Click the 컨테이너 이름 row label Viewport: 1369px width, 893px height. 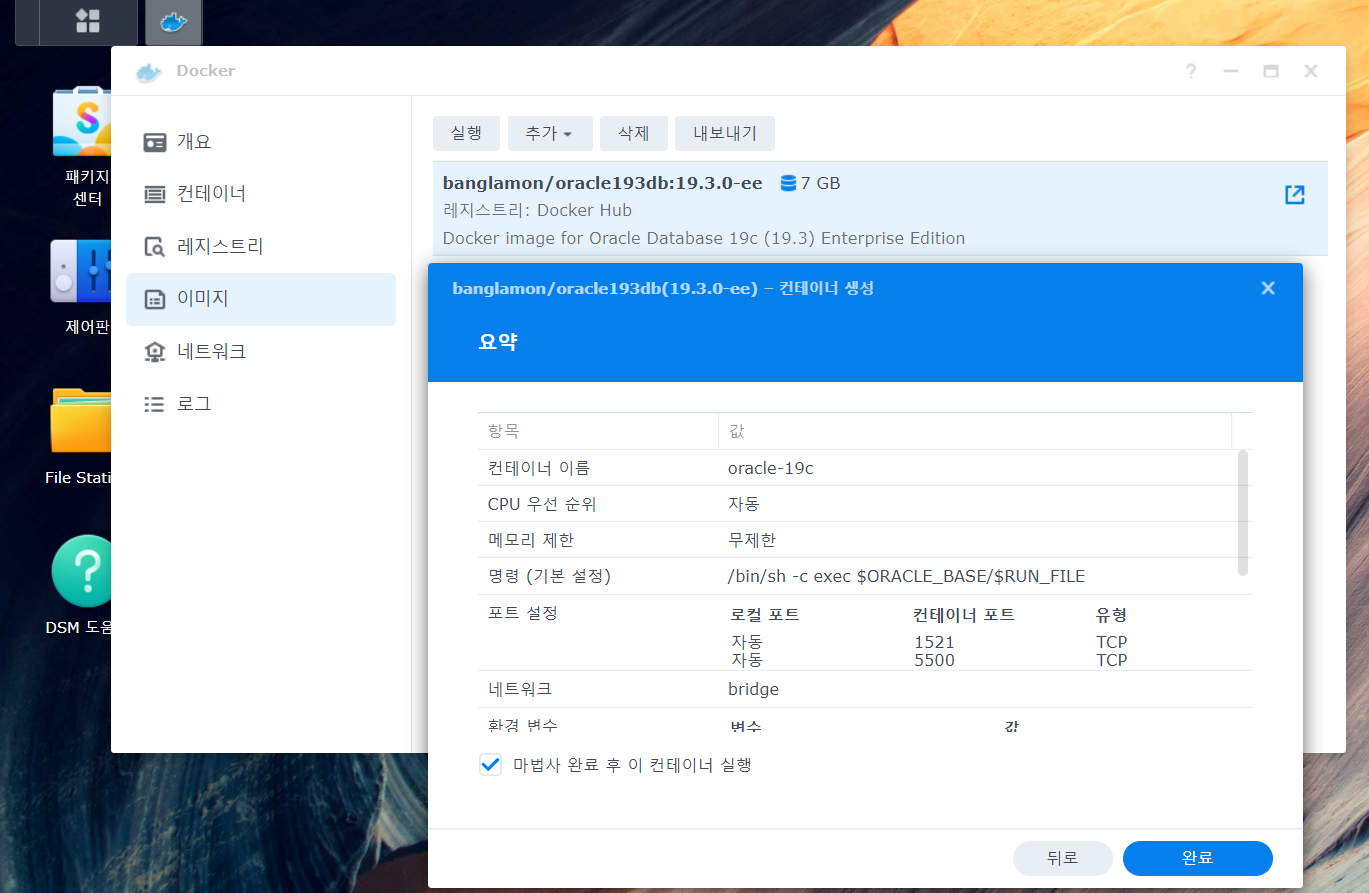(x=539, y=468)
